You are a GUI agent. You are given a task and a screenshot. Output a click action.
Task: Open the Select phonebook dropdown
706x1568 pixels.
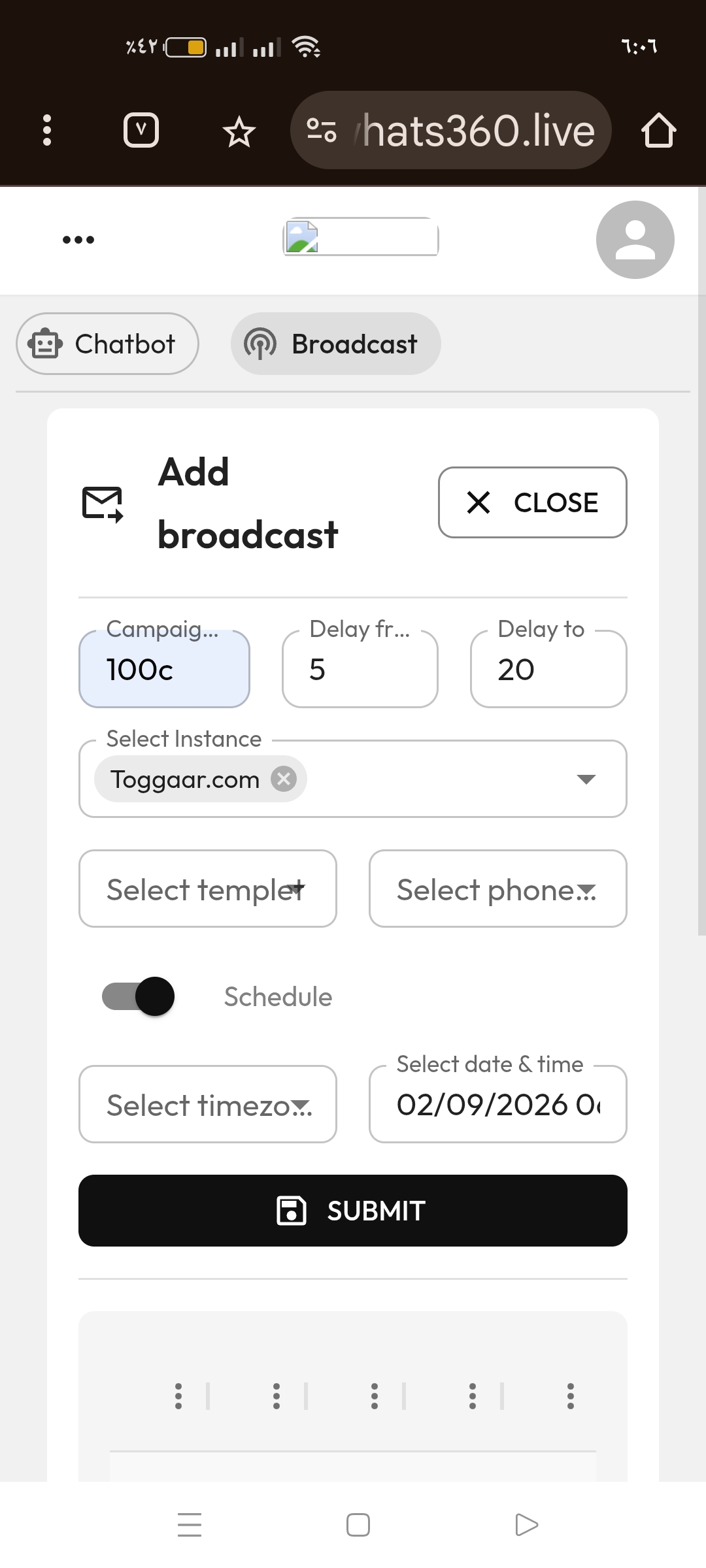(497, 889)
